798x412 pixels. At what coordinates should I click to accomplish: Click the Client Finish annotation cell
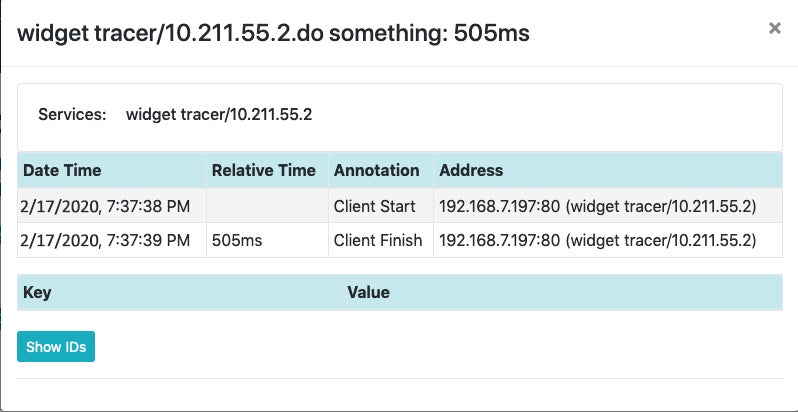pyautogui.click(x=378, y=240)
